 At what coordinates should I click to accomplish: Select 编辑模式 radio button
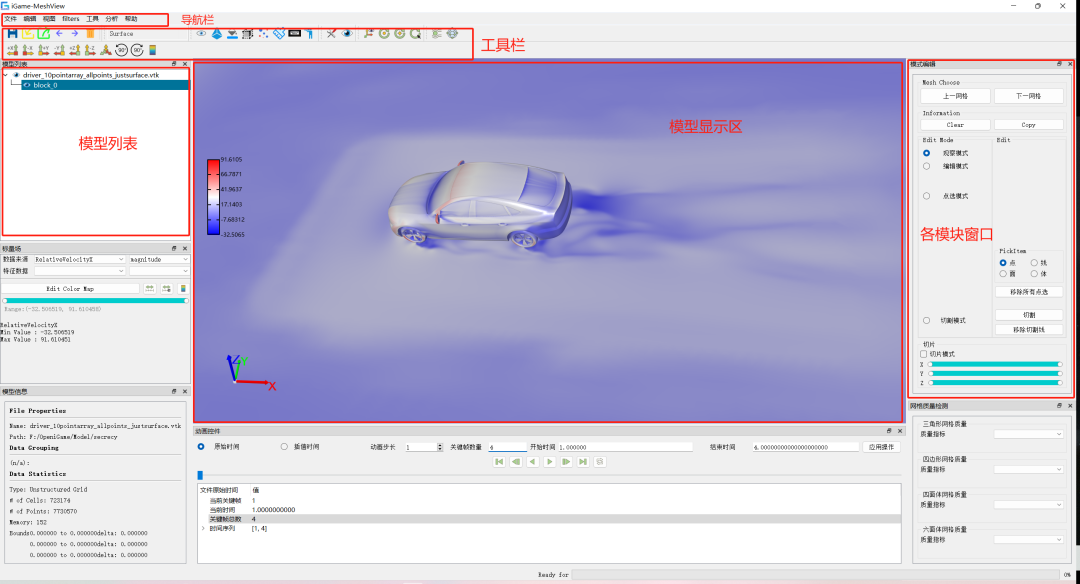coord(927,166)
